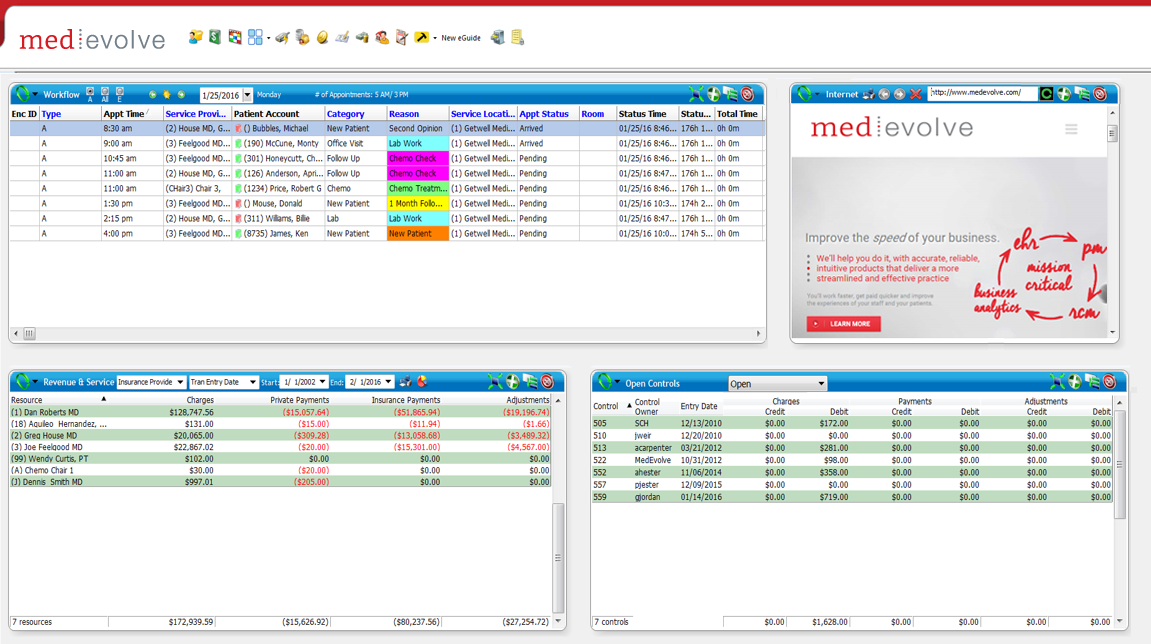Go back in the Internet panel browser
Screen dimensions: 1151x644
coord(885,94)
